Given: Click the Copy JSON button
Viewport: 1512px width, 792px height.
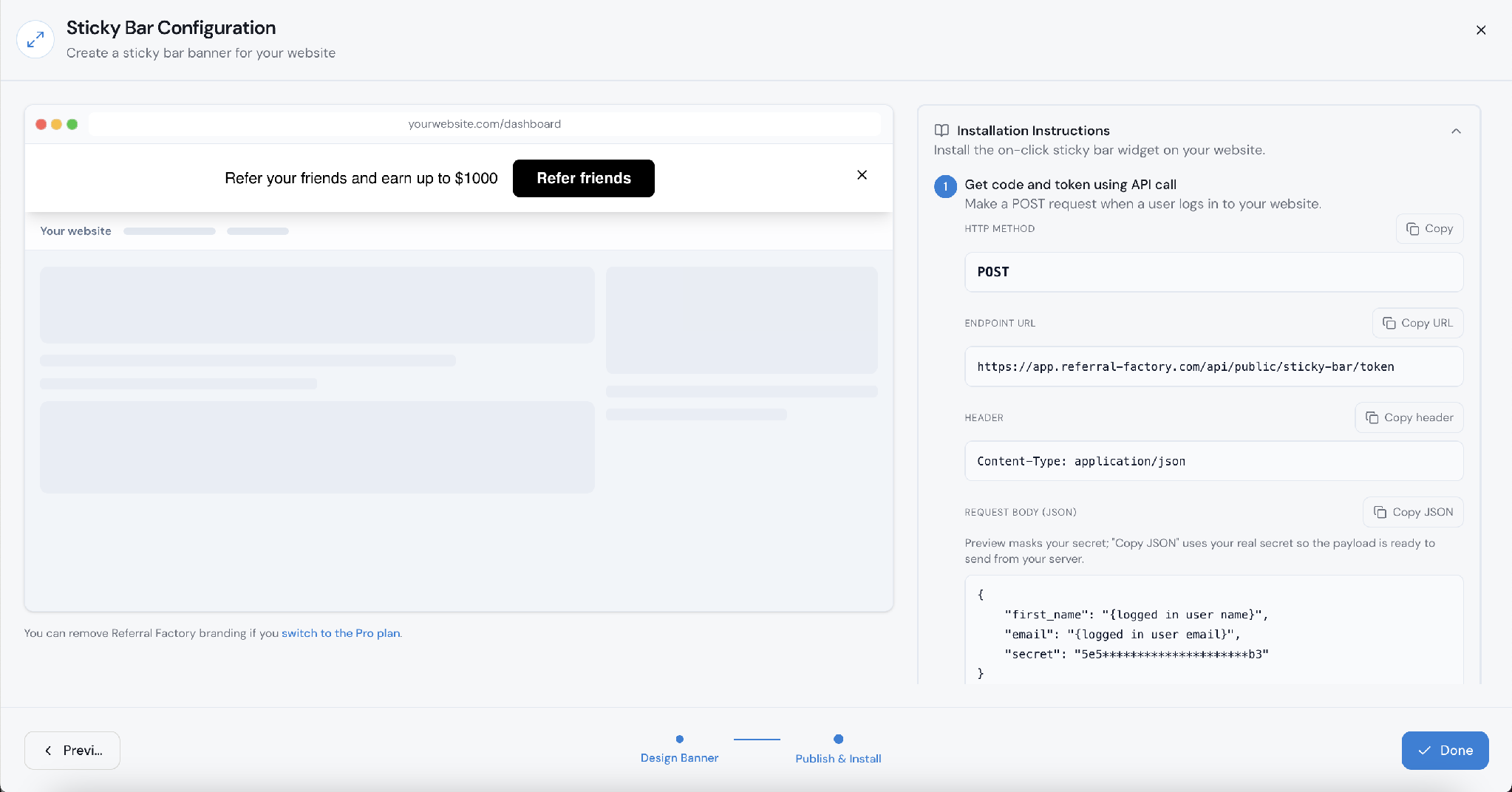Looking at the screenshot, I should (1413, 513).
